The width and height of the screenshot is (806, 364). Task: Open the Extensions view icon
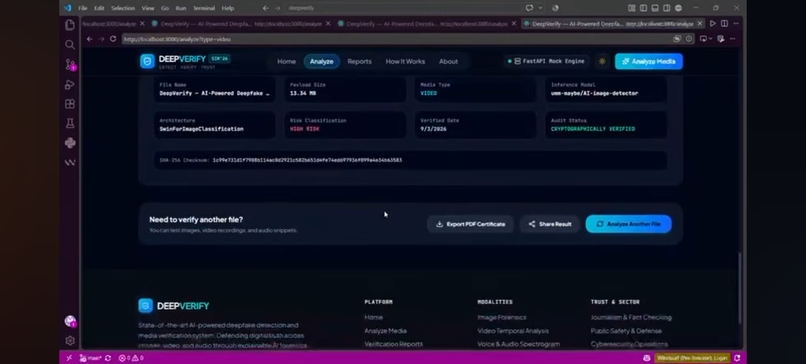click(70, 104)
